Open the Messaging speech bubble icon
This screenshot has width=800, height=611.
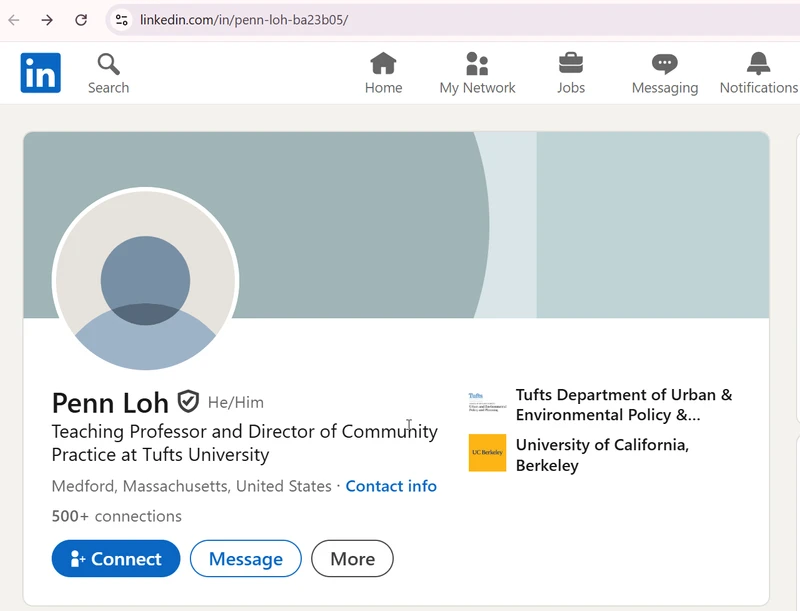pos(664,64)
